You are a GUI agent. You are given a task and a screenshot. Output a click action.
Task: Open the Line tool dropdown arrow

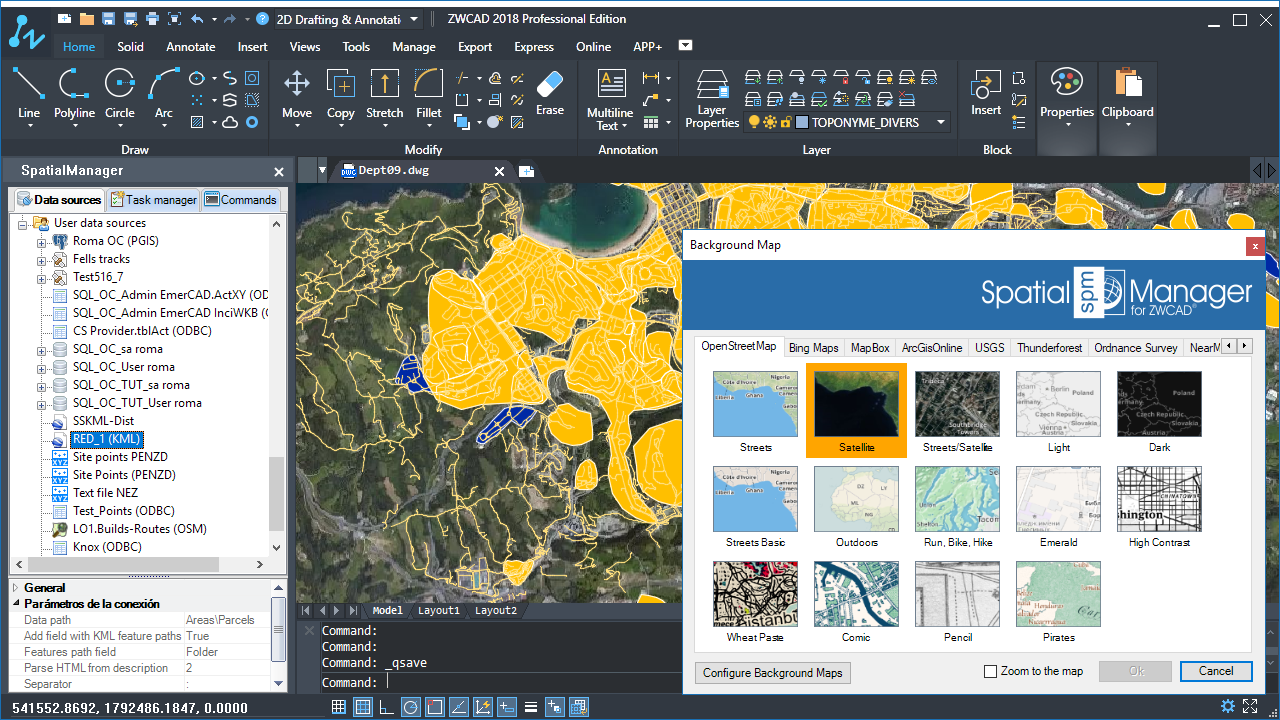(x=29, y=126)
